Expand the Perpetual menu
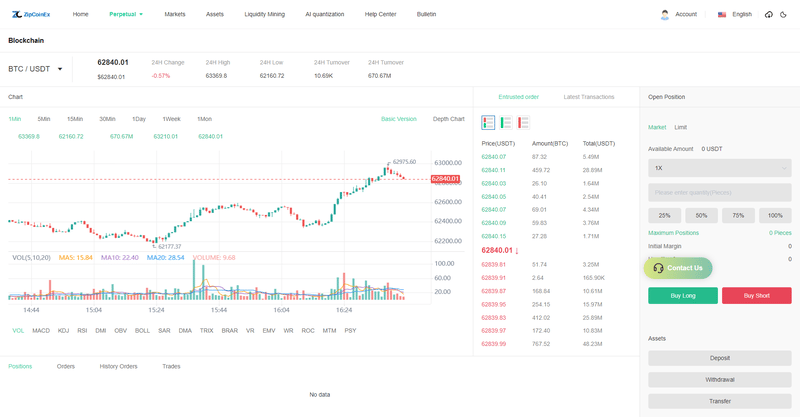The image size is (800, 417). pos(126,14)
